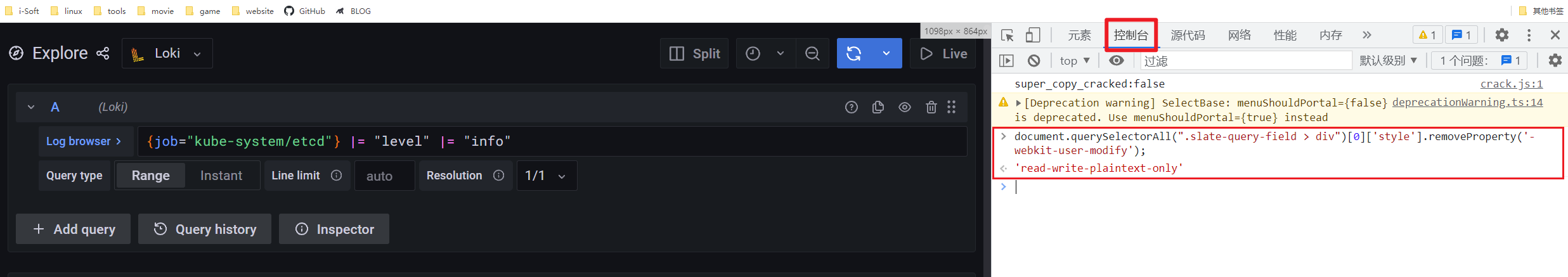Click the share icon beside Explore

[x=103, y=53]
